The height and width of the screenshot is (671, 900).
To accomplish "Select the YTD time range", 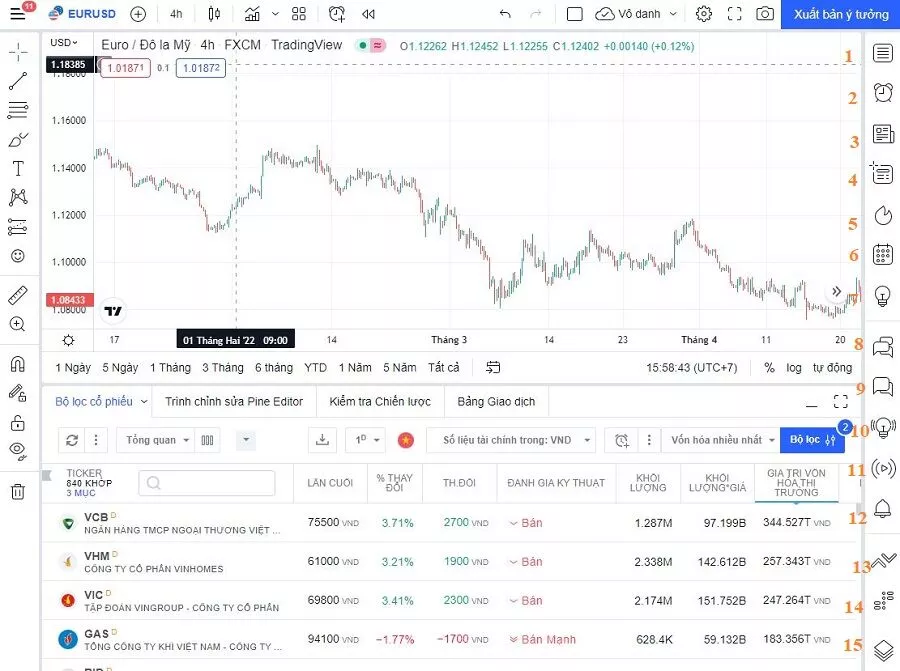I will (315, 368).
